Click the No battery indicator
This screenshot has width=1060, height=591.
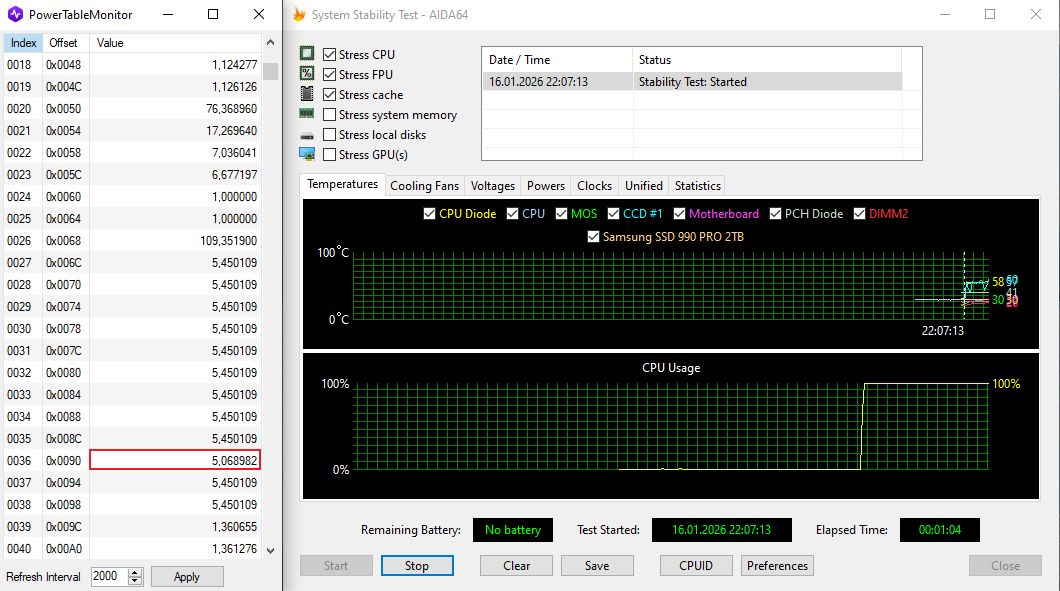click(x=512, y=530)
